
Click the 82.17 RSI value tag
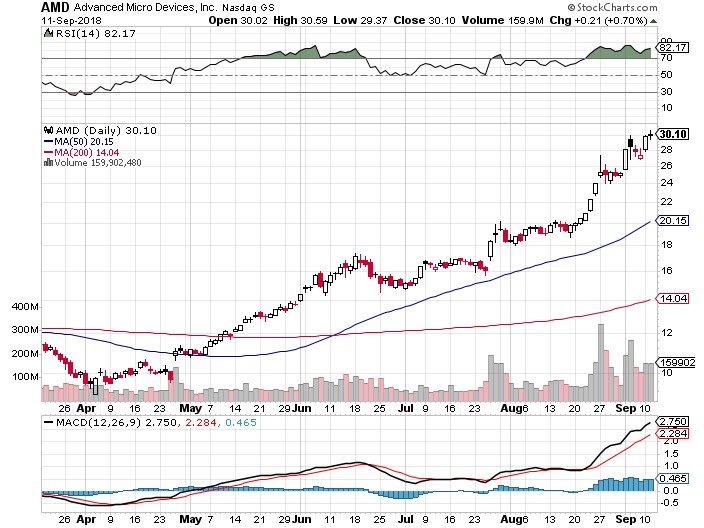673,48
